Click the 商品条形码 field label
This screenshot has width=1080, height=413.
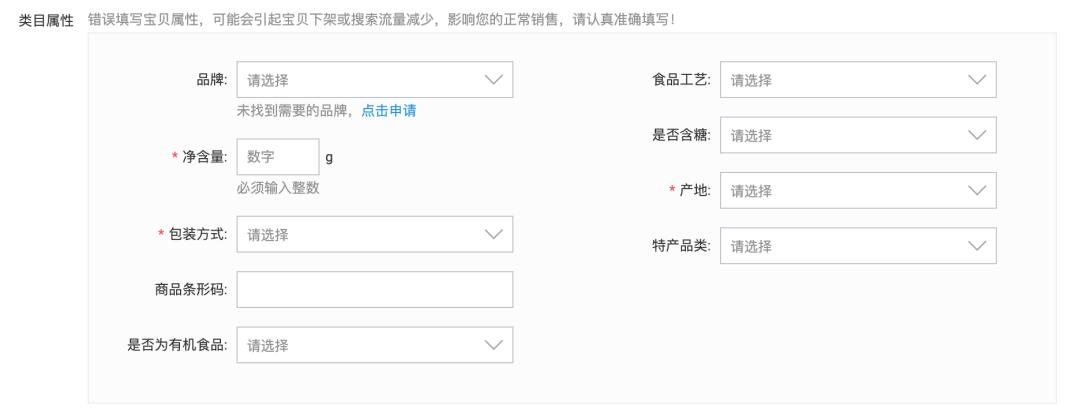coord(191,290)
